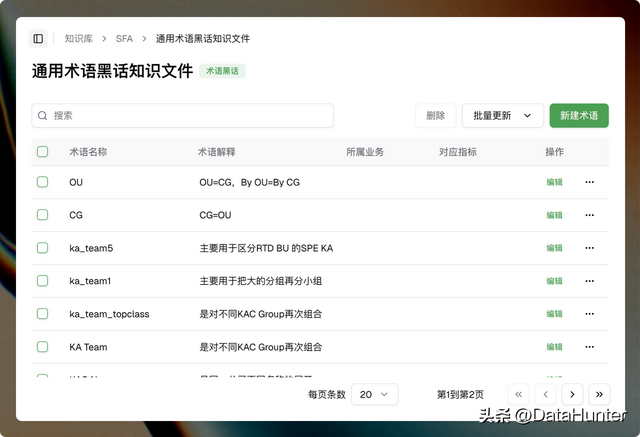Click the 术语解释 column header

(x=216, y=152)
